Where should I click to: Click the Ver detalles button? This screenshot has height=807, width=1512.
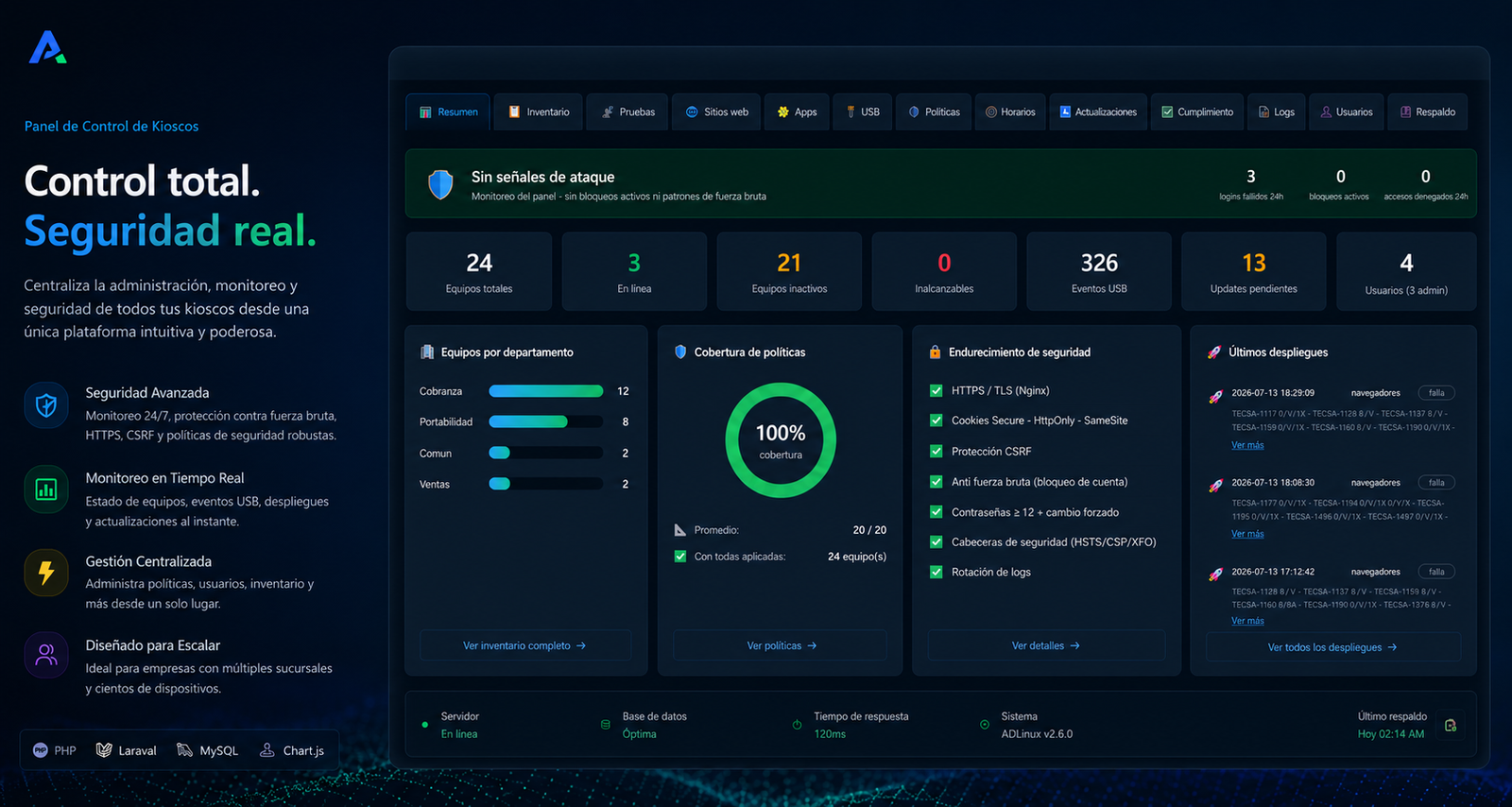1046,645
